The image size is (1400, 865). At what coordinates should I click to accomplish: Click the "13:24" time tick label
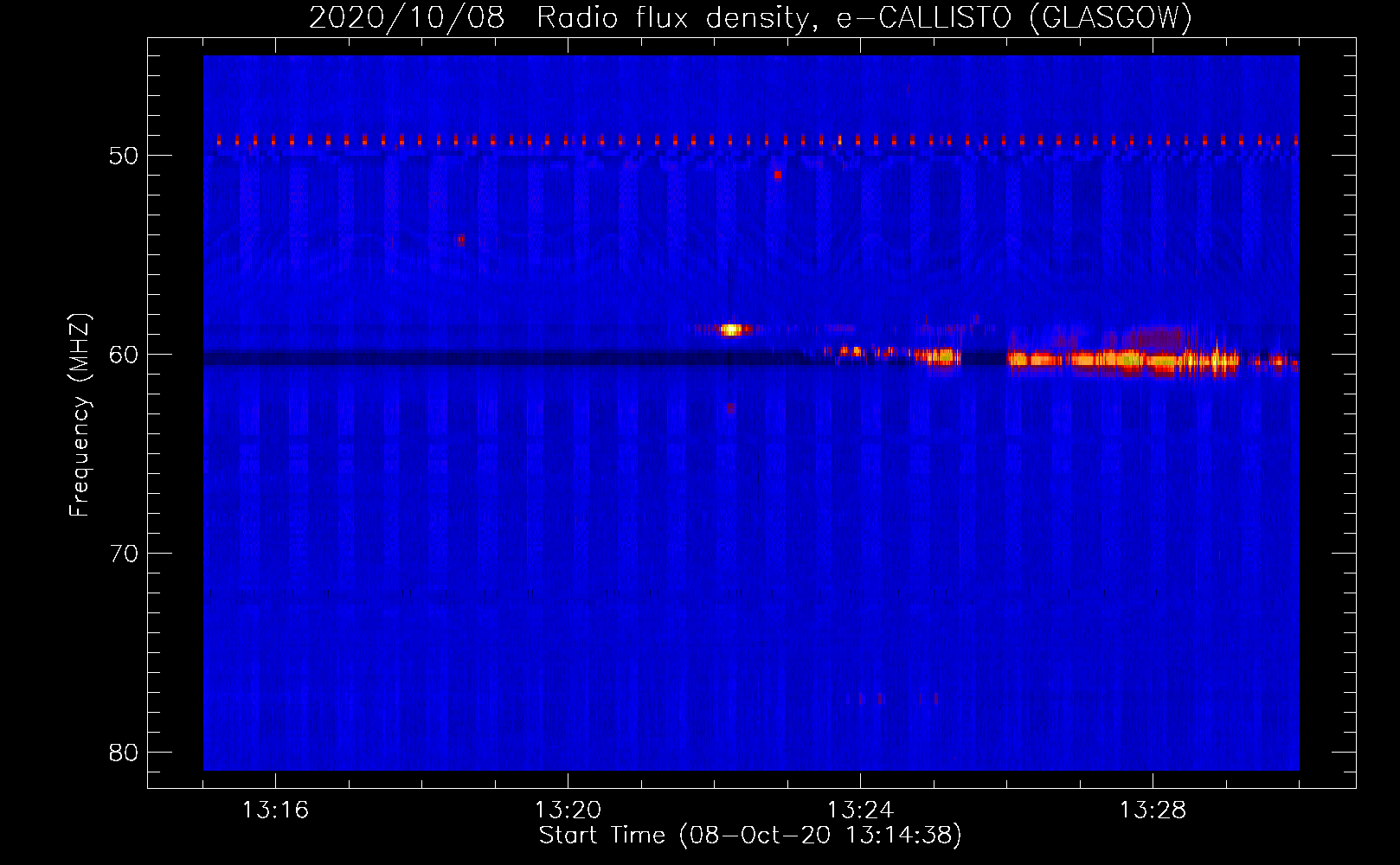click(860, 811)
